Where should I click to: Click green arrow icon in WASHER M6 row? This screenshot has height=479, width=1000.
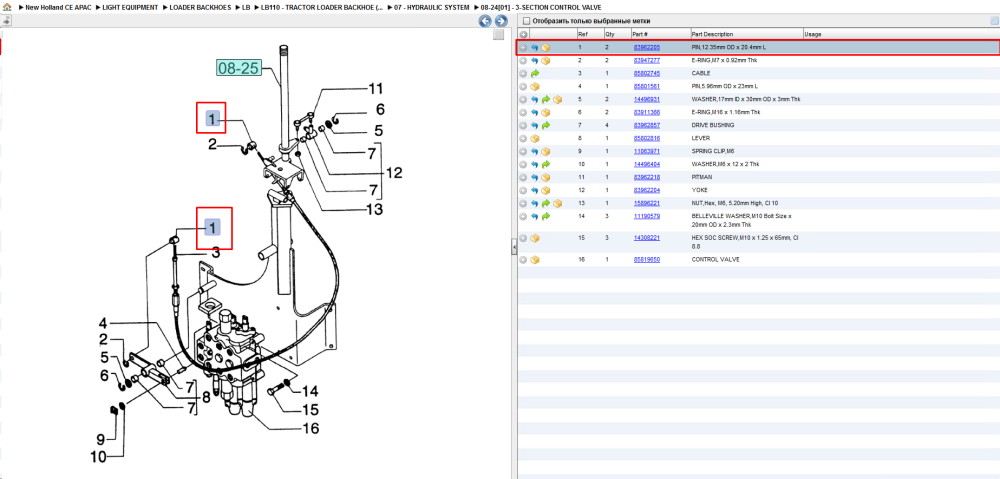coord(546,165)
